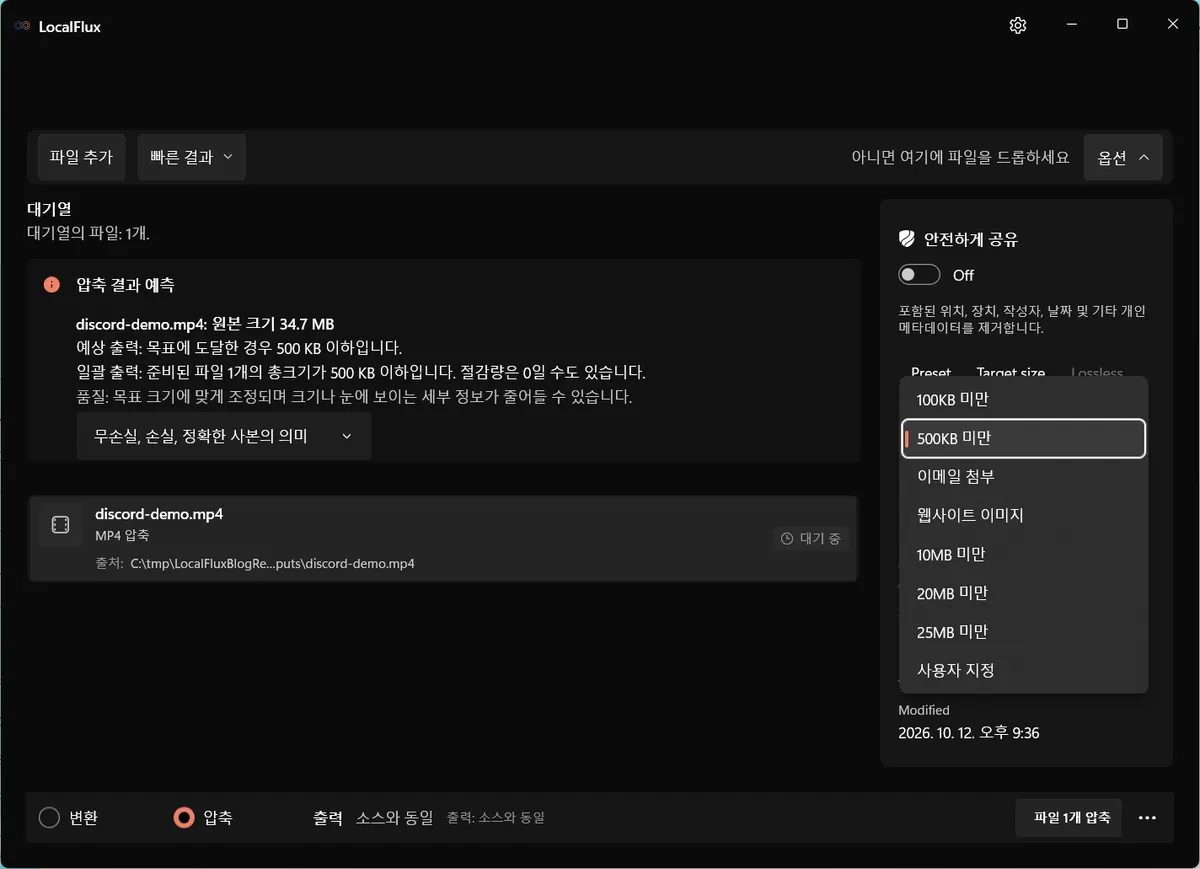Choose 25MB 미만 from the list
1200x869 pixels.
[x=1023, y=632]
